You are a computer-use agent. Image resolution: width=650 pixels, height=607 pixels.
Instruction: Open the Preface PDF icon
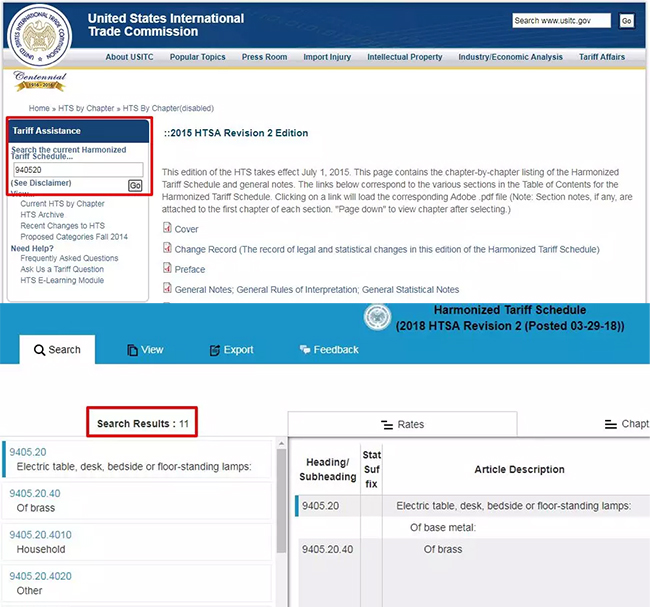click(x=167, y=268)
